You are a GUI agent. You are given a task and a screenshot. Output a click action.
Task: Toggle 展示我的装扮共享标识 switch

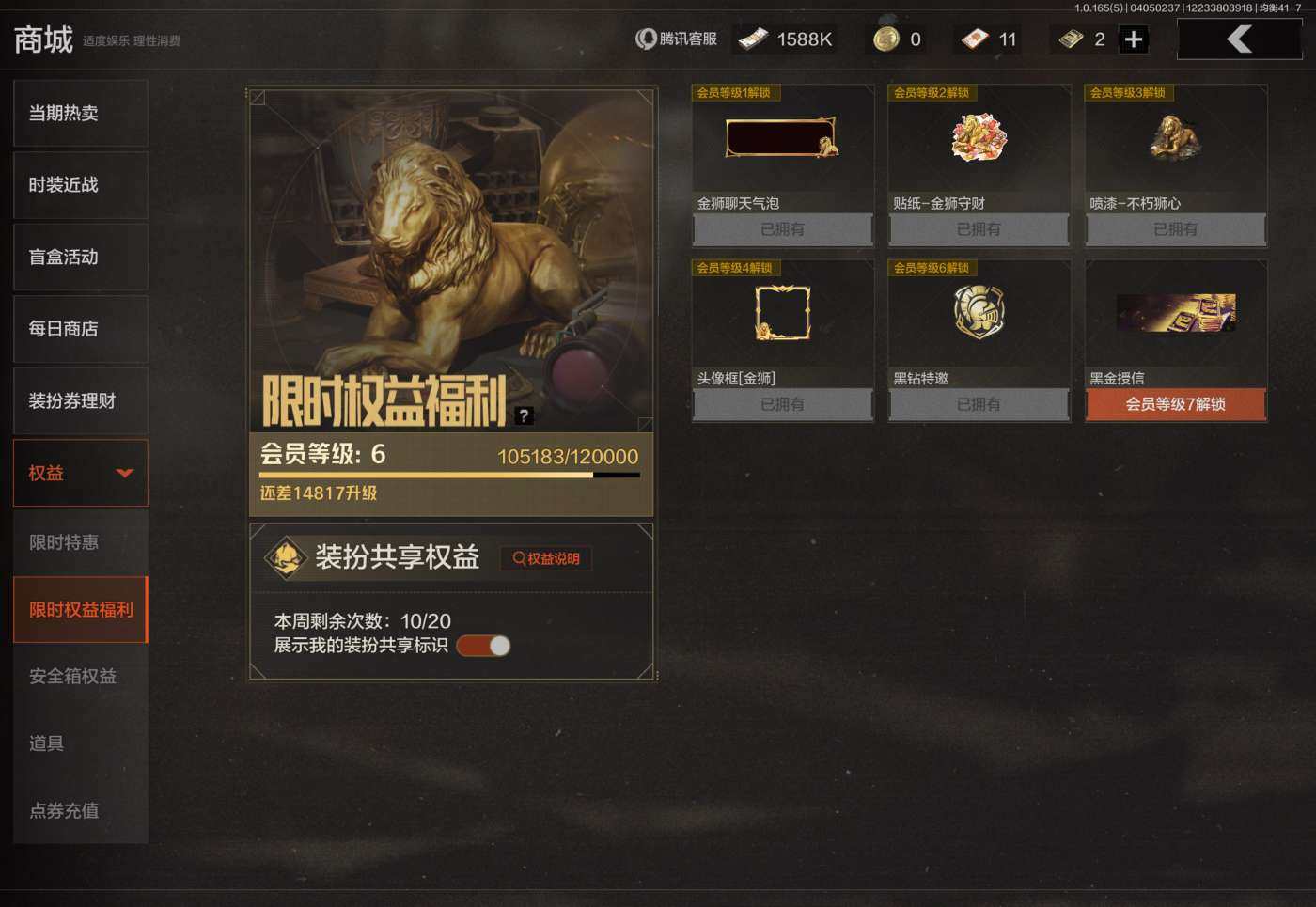point(483,646)
